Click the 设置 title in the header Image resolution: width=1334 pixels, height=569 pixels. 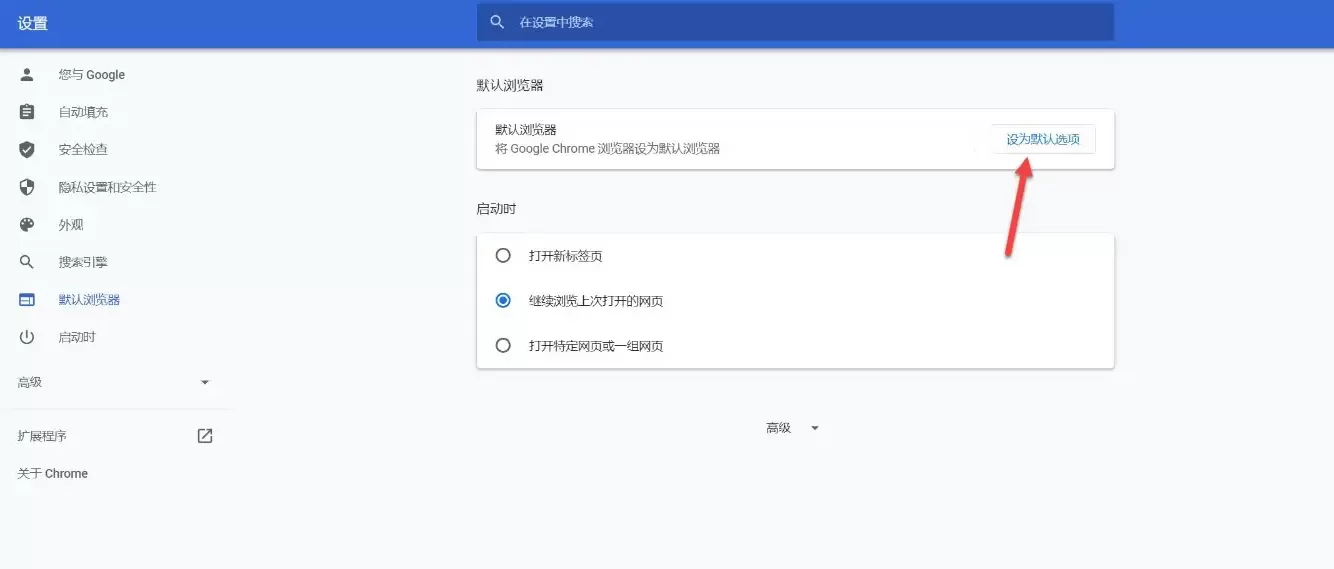pos(33,23)
